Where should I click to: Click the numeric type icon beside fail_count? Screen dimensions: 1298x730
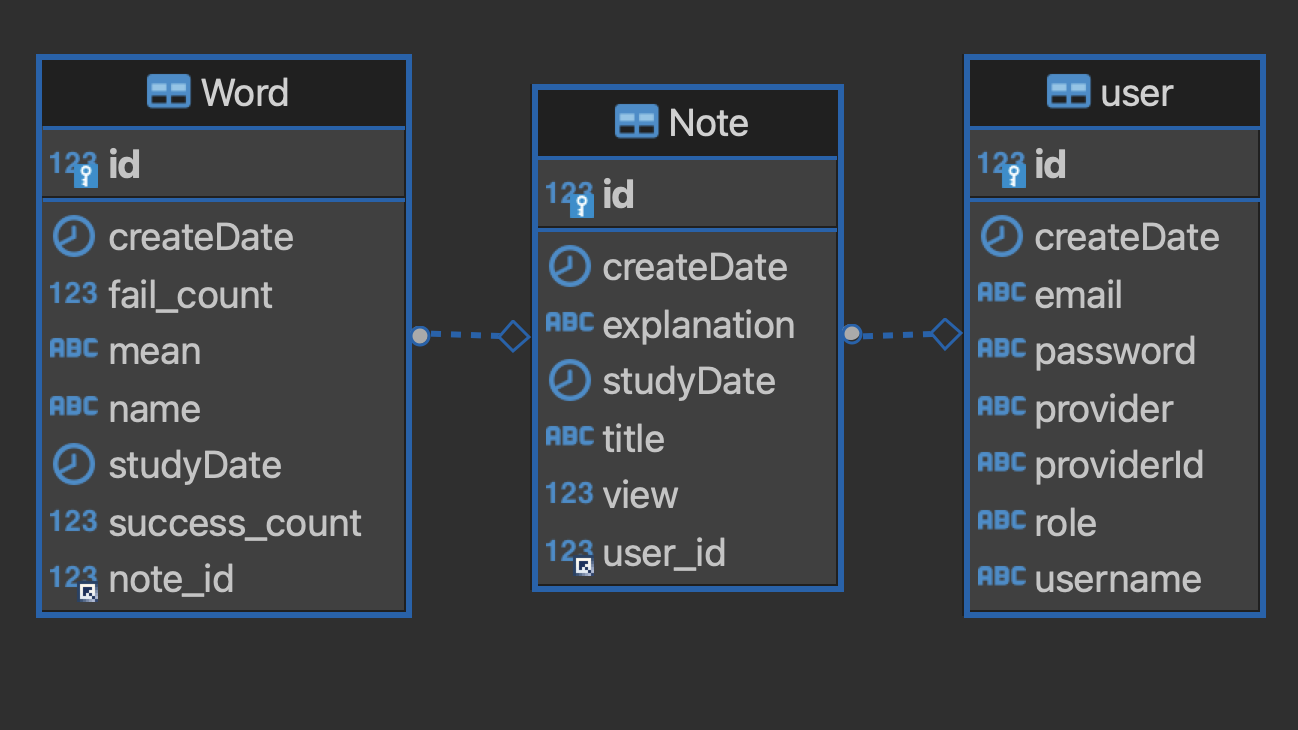(74, 293)
